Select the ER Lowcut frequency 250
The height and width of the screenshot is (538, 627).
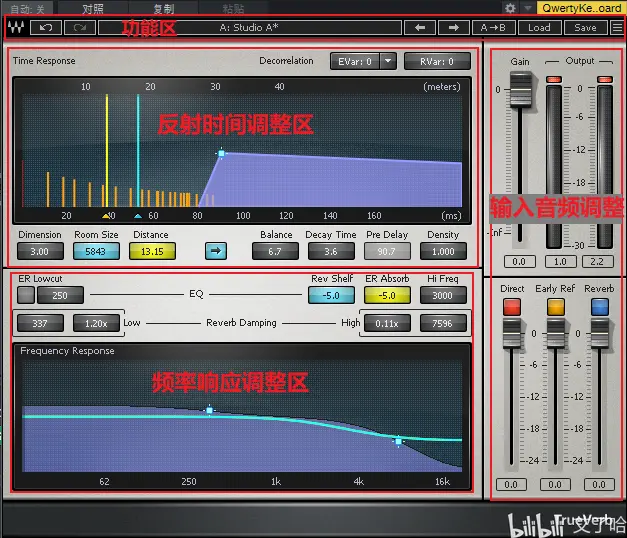60,295
